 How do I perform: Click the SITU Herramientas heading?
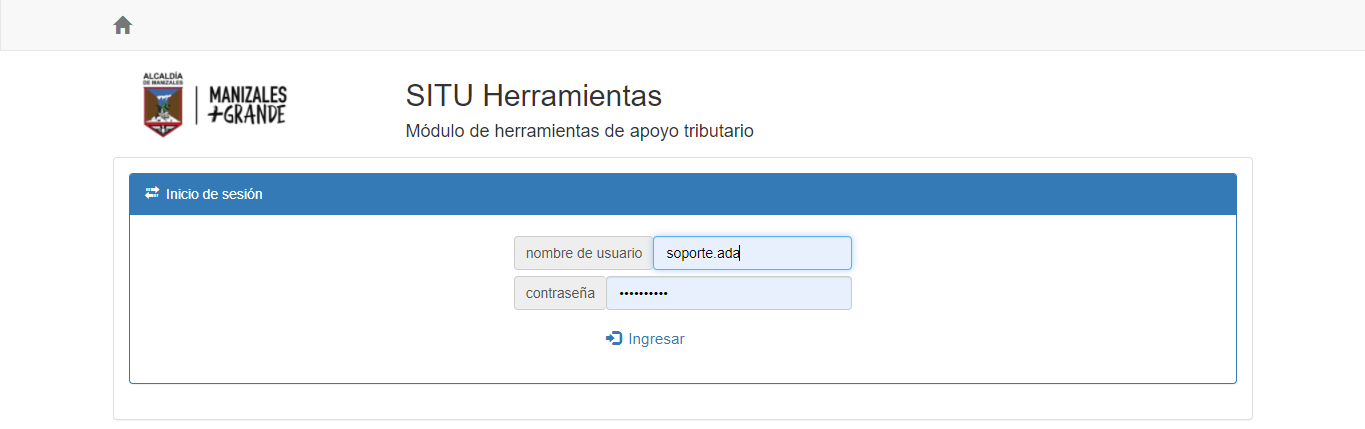(533, 96)
